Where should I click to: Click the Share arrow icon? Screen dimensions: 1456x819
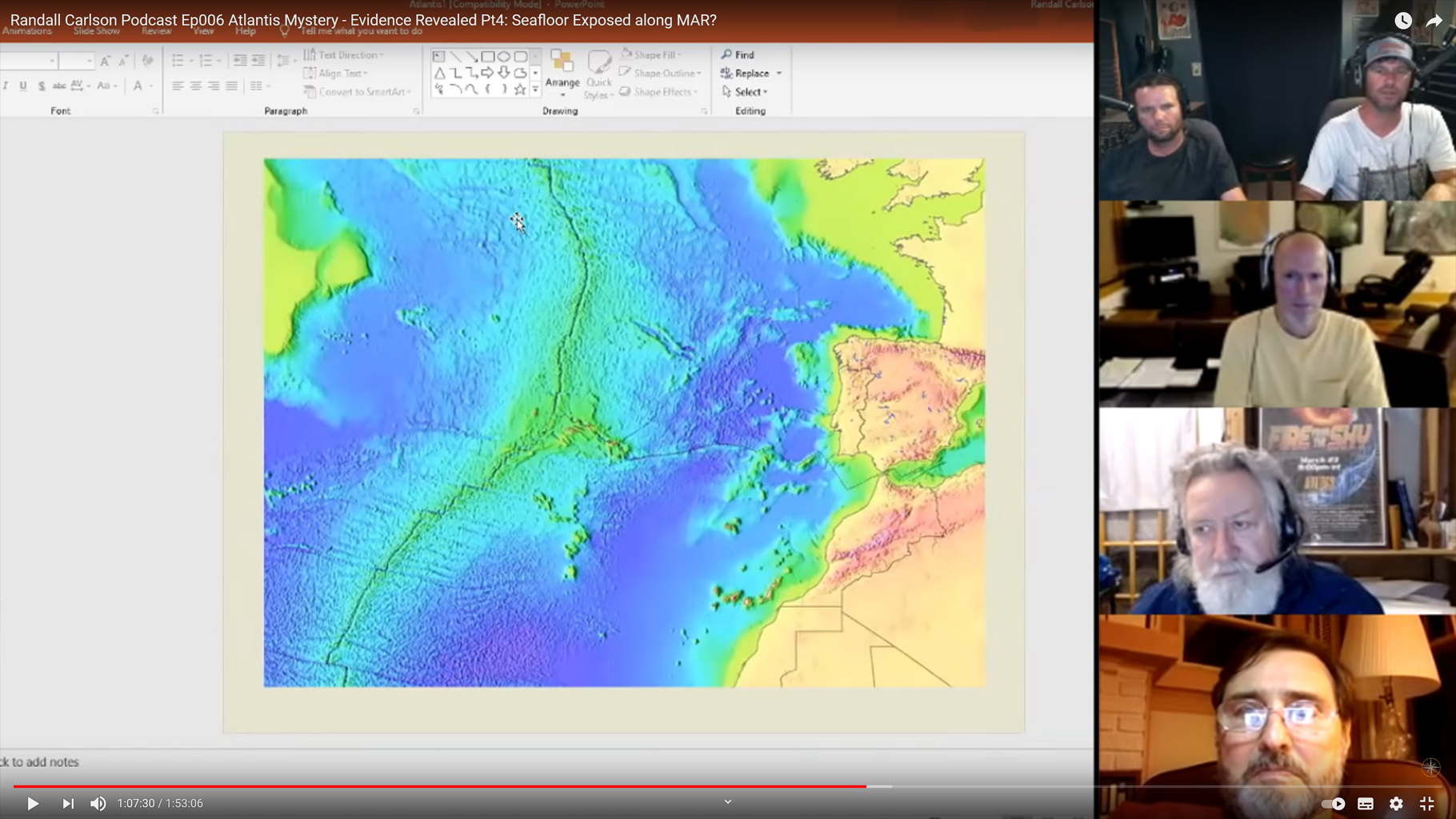[x=1434, y=21]
